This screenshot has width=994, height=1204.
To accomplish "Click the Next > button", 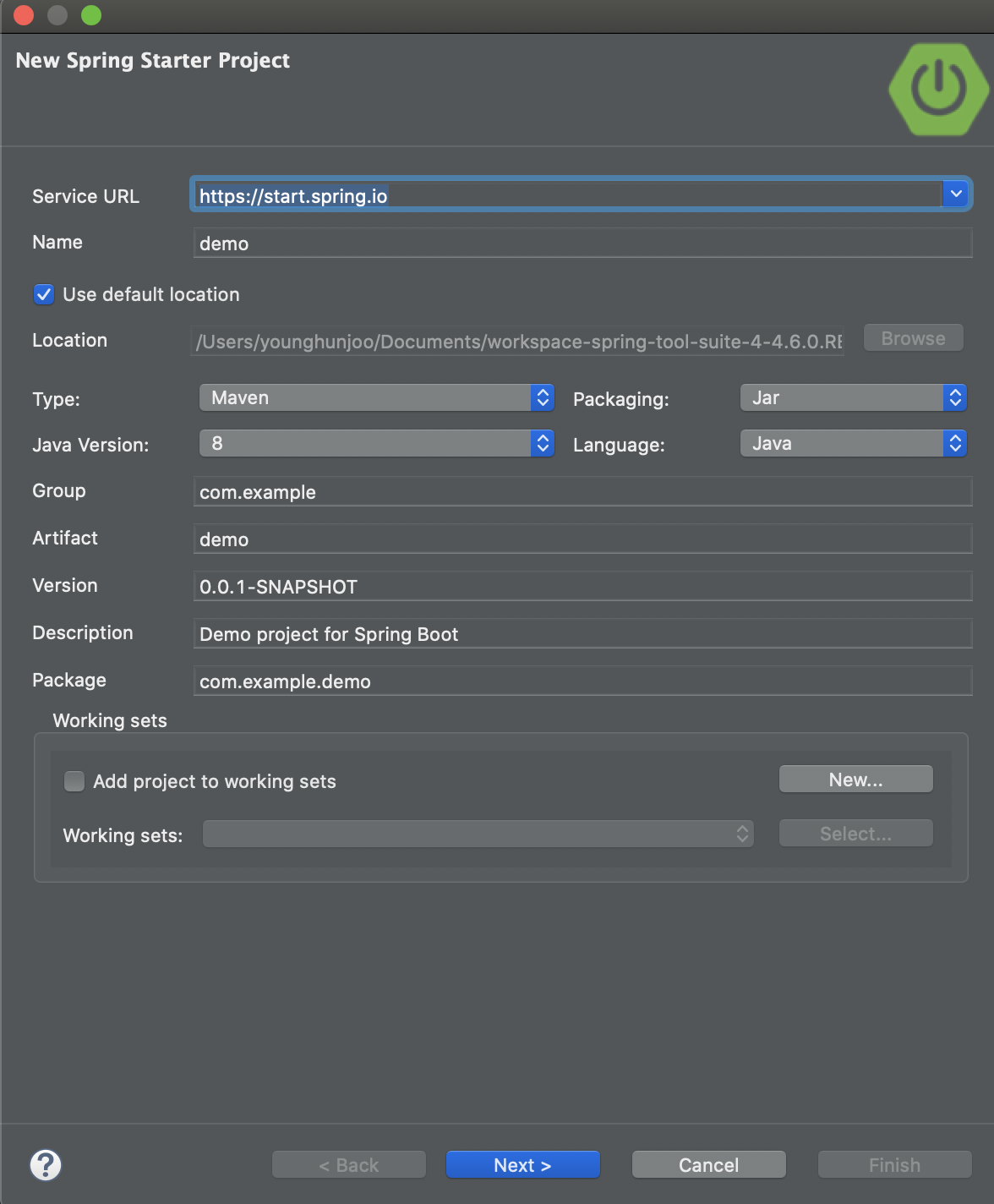I will coord(523,1165).
